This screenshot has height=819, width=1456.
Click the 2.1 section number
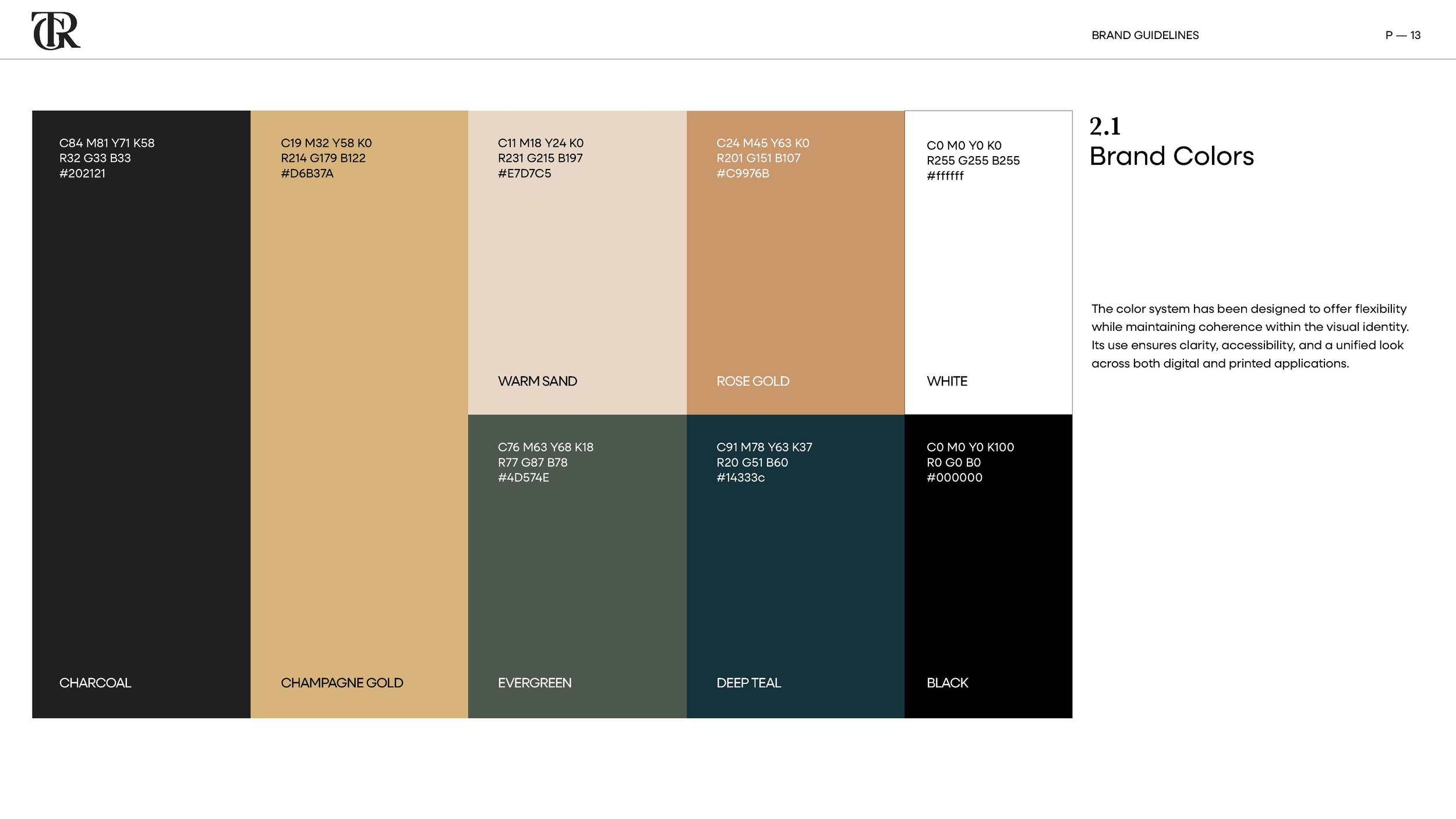pyautogui.click(x=1105, y=126)
